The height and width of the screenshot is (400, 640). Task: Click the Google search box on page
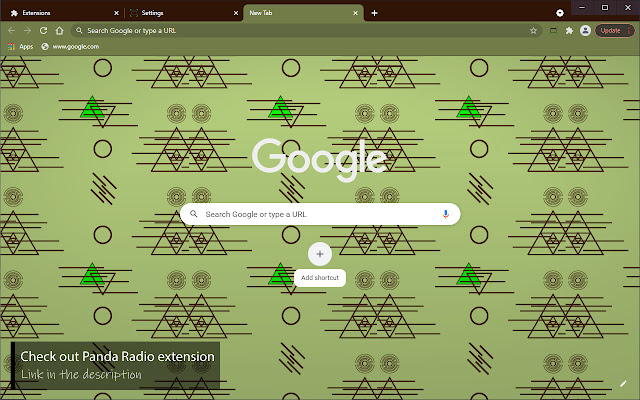[x=320, y=214]
